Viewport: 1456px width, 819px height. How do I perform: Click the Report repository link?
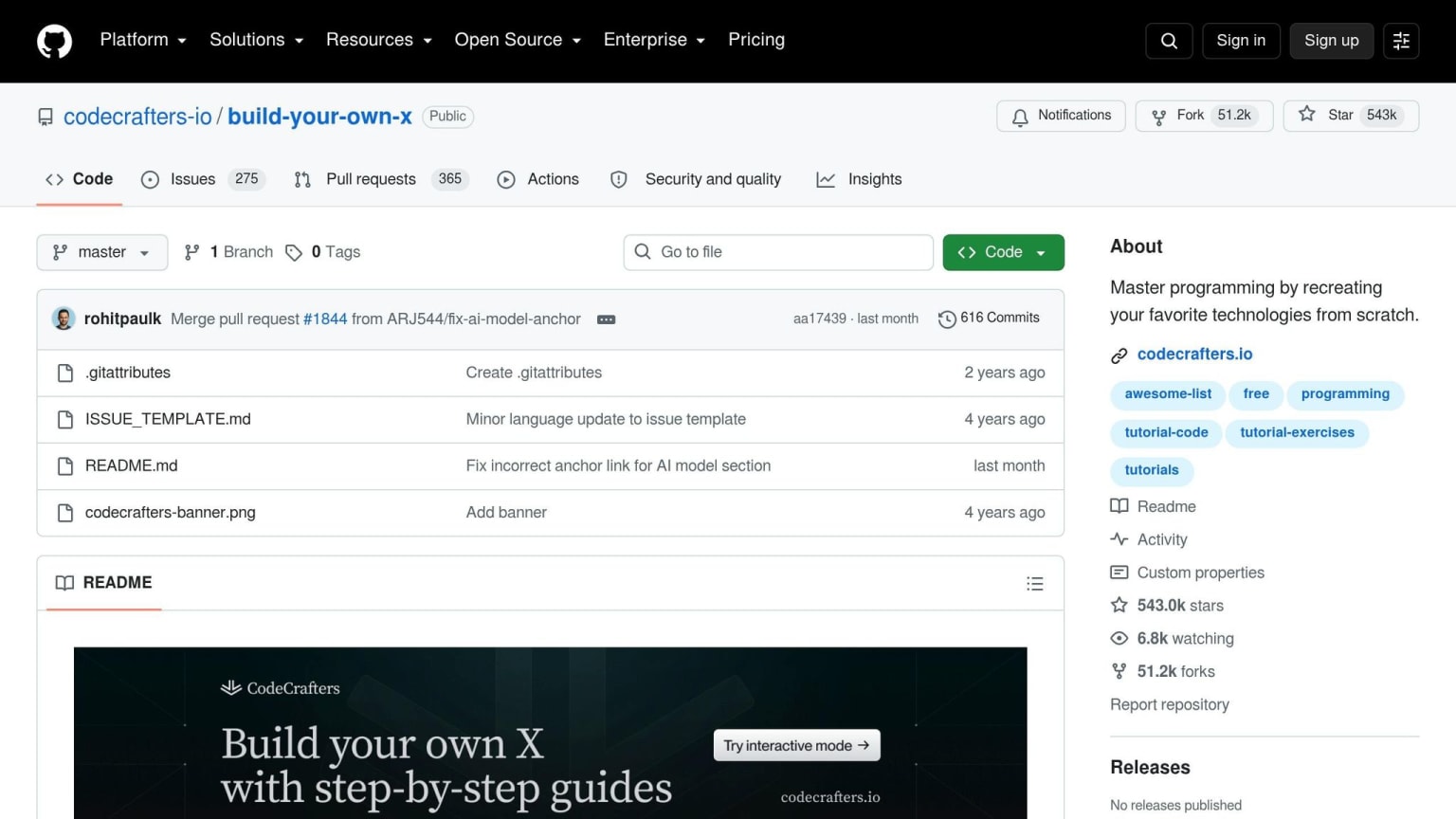point(1170,705)
